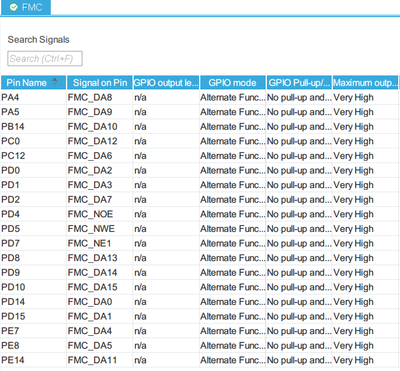Click the GPIO Pull-up column header
Image resolution: width=400 pixels, height=371 pixels.
tap(299, 83)
